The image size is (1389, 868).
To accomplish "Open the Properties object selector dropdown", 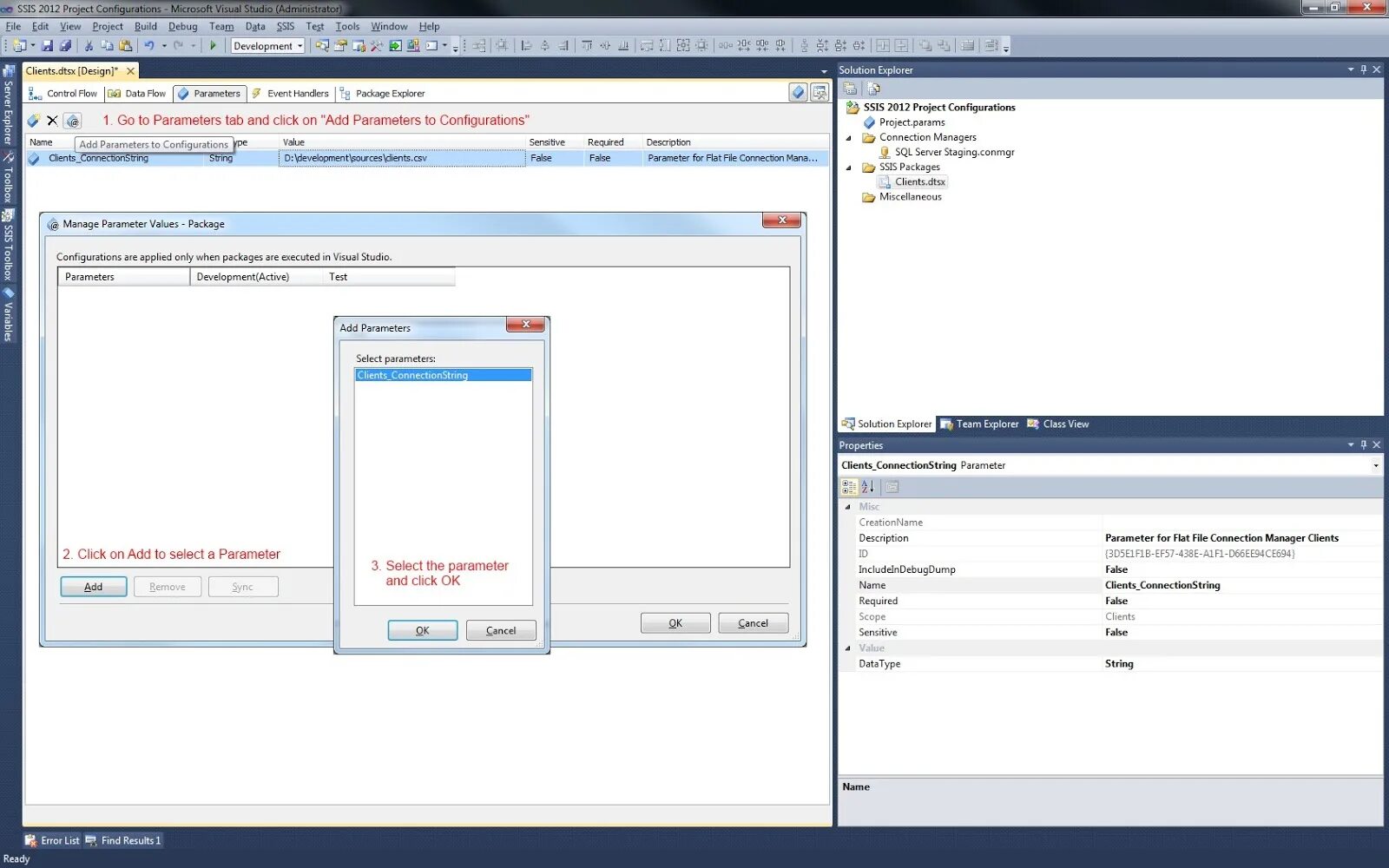I will tap(1375, 466).
